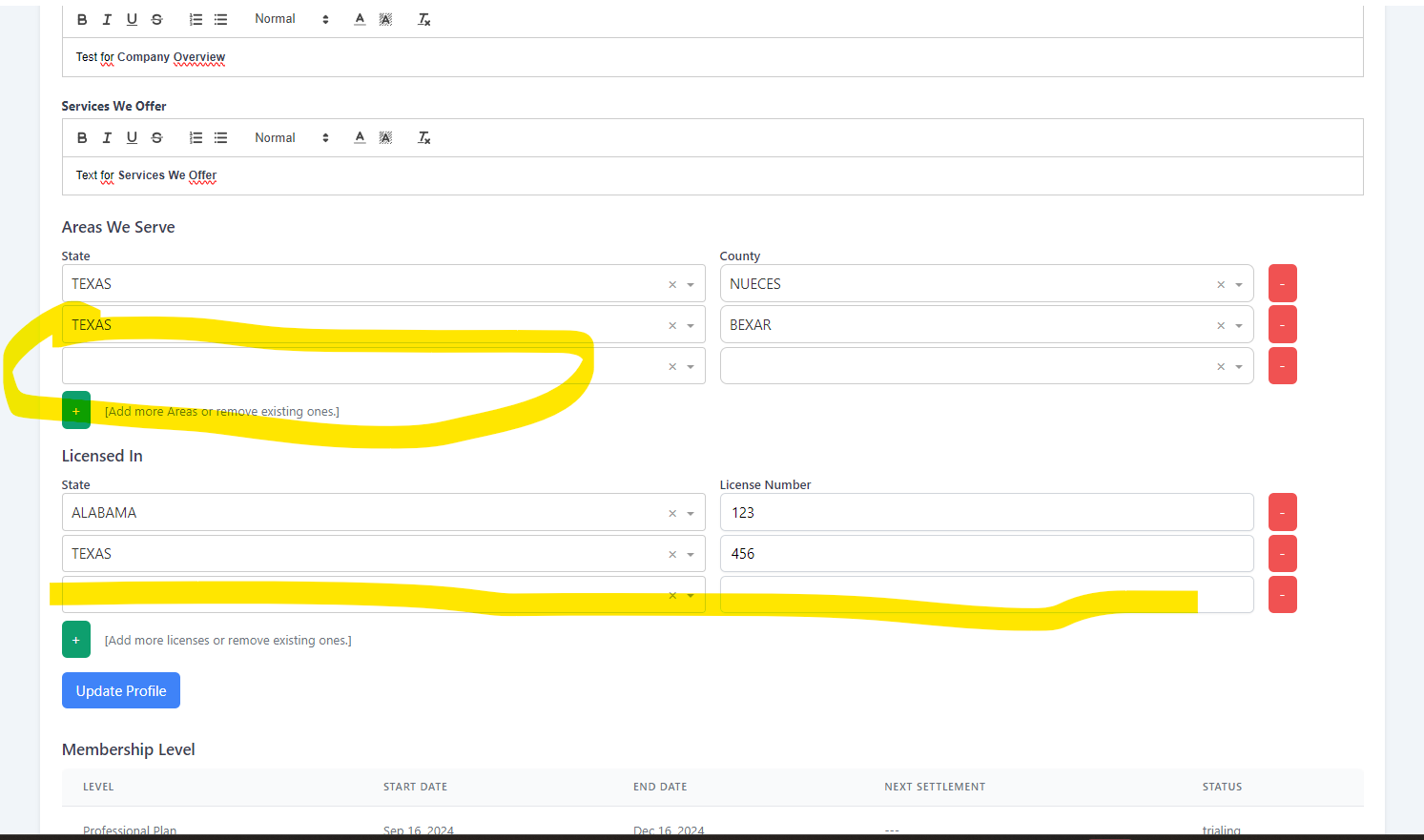
Task: Apply italic in Services We Offer toolbar
Action: (107, 138)
